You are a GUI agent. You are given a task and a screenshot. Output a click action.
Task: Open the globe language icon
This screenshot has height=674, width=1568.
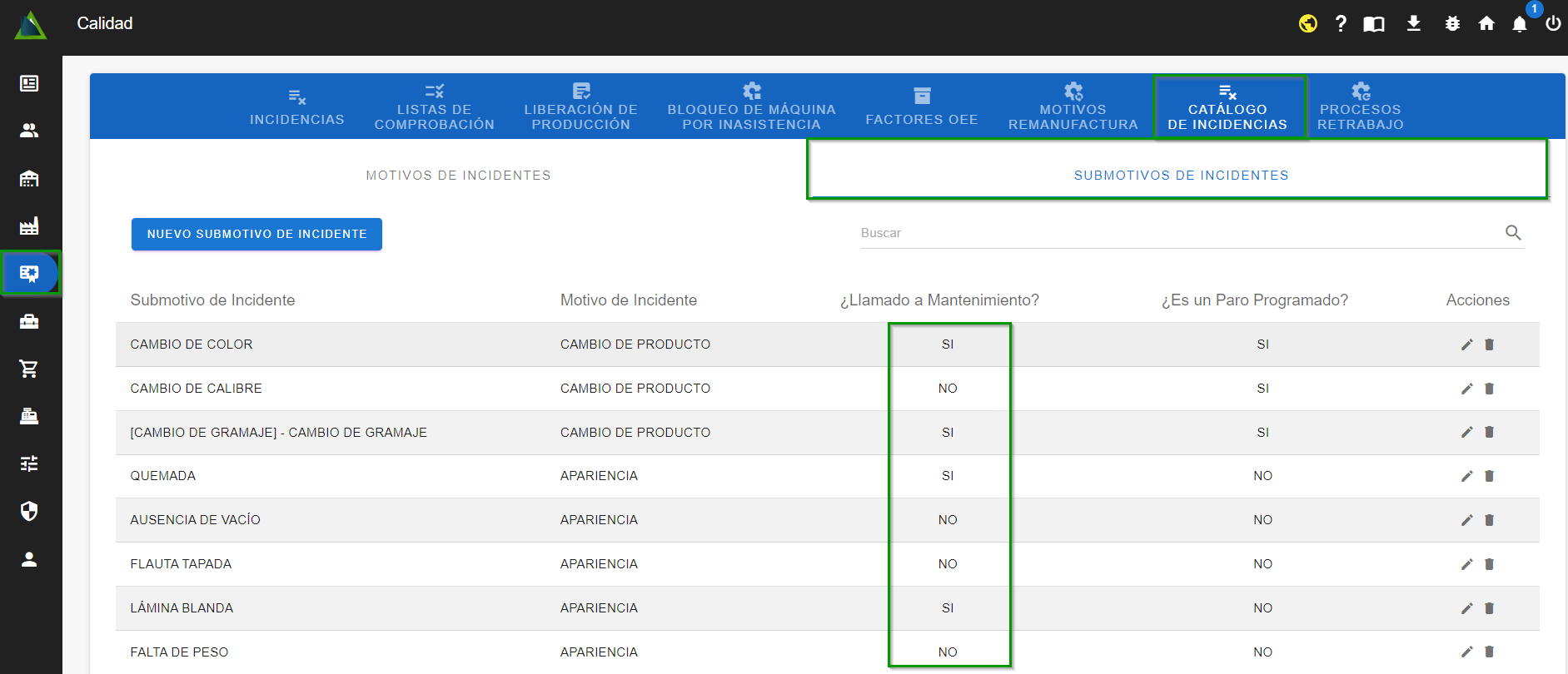tap(1307, 24)
